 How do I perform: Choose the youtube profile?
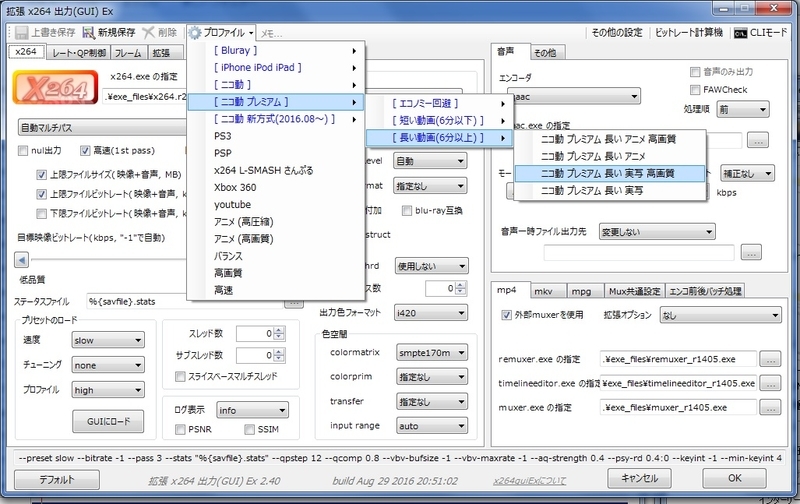pos(276,205)
